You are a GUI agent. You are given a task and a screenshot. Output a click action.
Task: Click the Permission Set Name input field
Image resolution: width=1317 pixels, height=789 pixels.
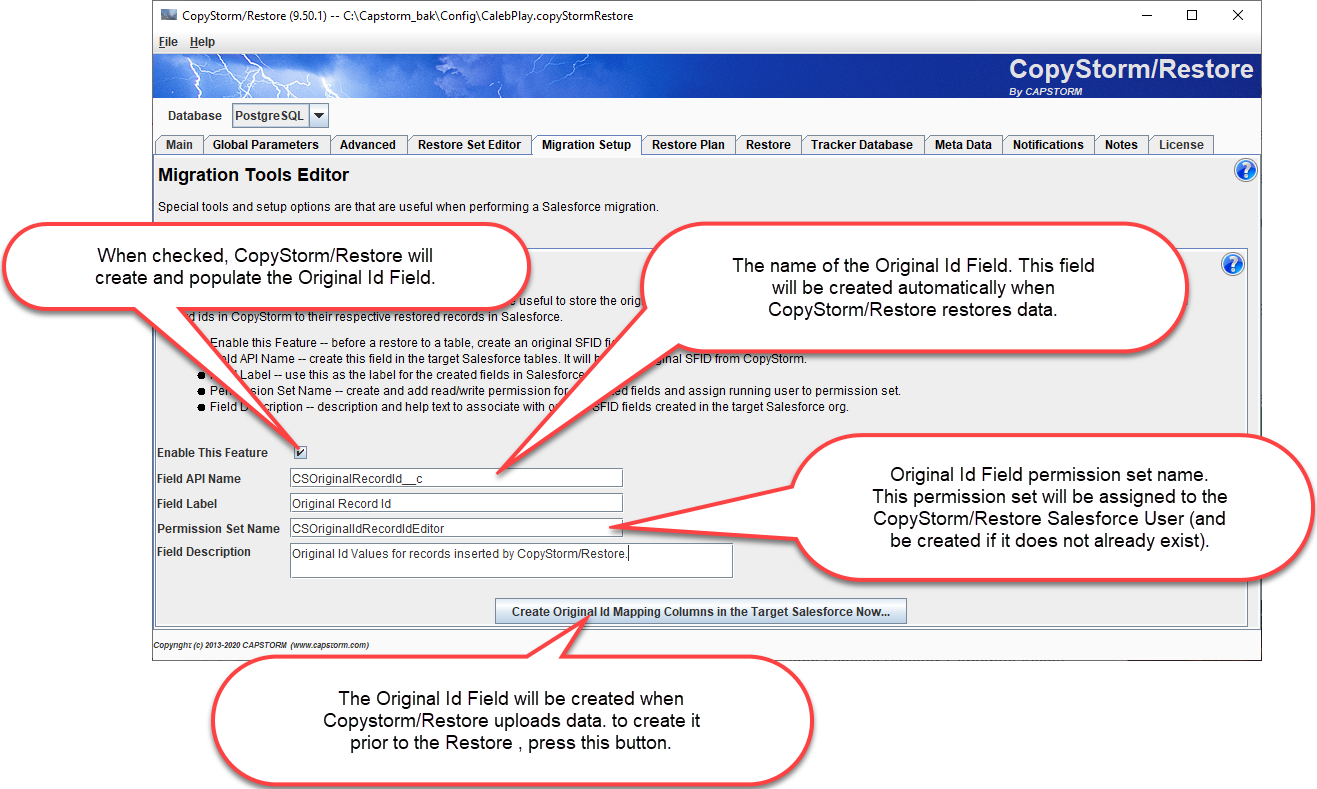coord(456,528)
